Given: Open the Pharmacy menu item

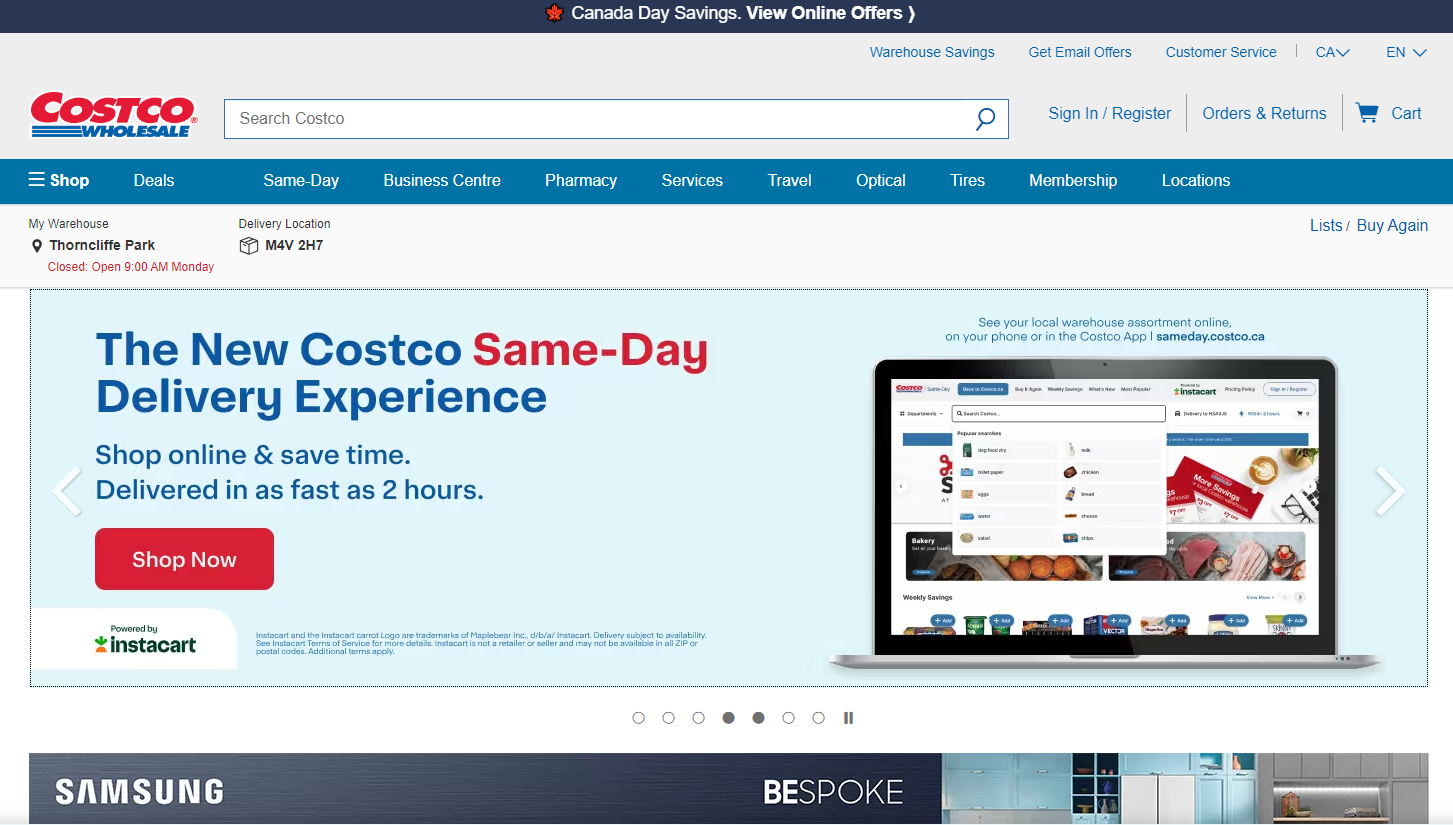Looking at the screenshot, I should (580, 180).
